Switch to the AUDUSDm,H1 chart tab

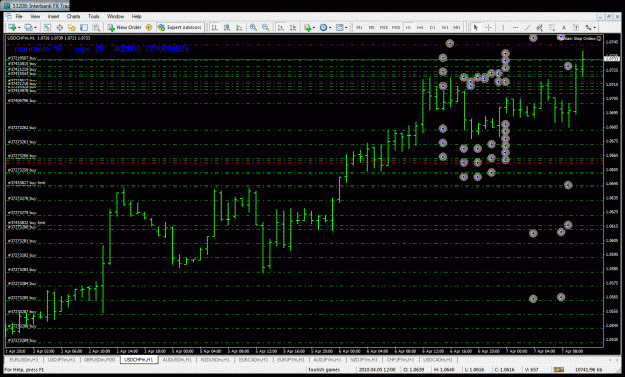177,359
